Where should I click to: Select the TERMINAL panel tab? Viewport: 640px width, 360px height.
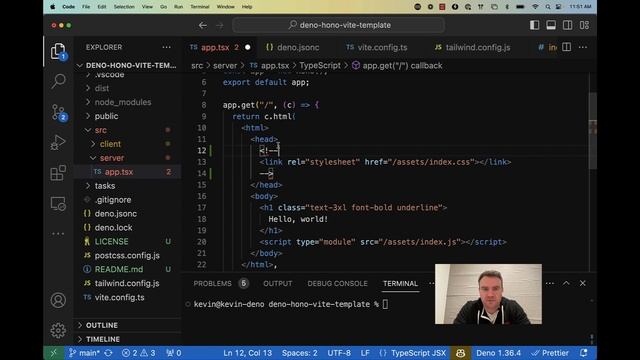(x=400, y=283)
